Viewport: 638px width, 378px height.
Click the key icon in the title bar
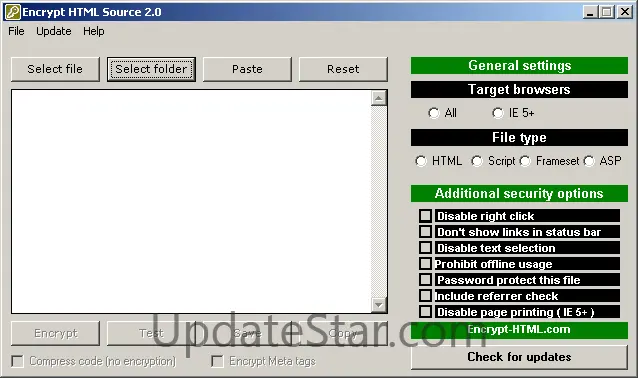point(12,12)
